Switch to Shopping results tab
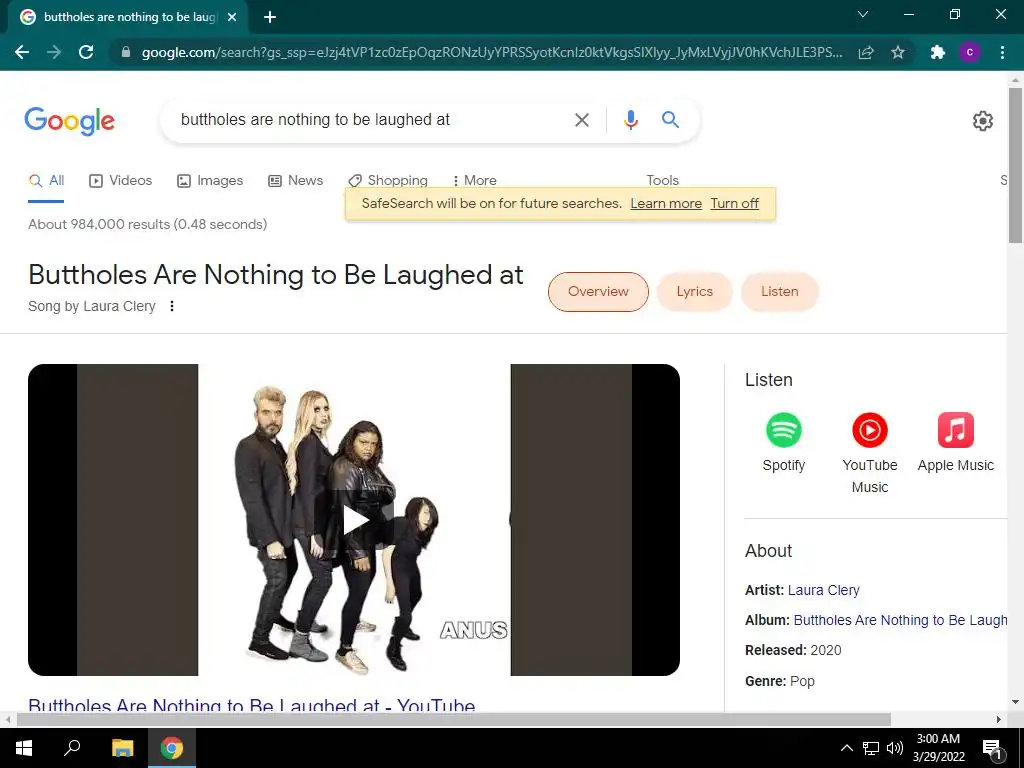Screen dimensions: 1024x768 [388, 181]
